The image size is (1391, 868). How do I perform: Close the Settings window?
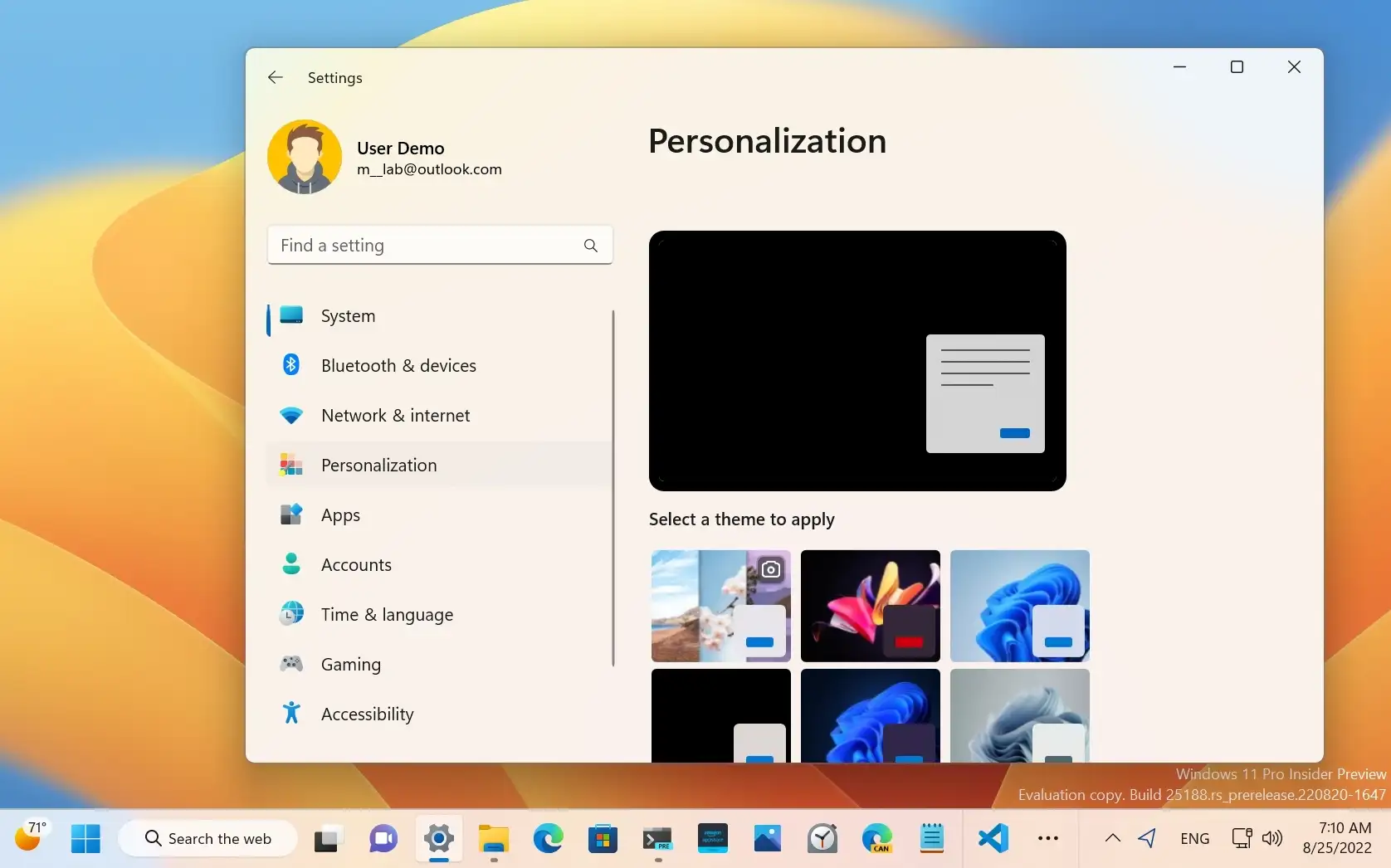pyautogui.click(x=1294, y=67)
